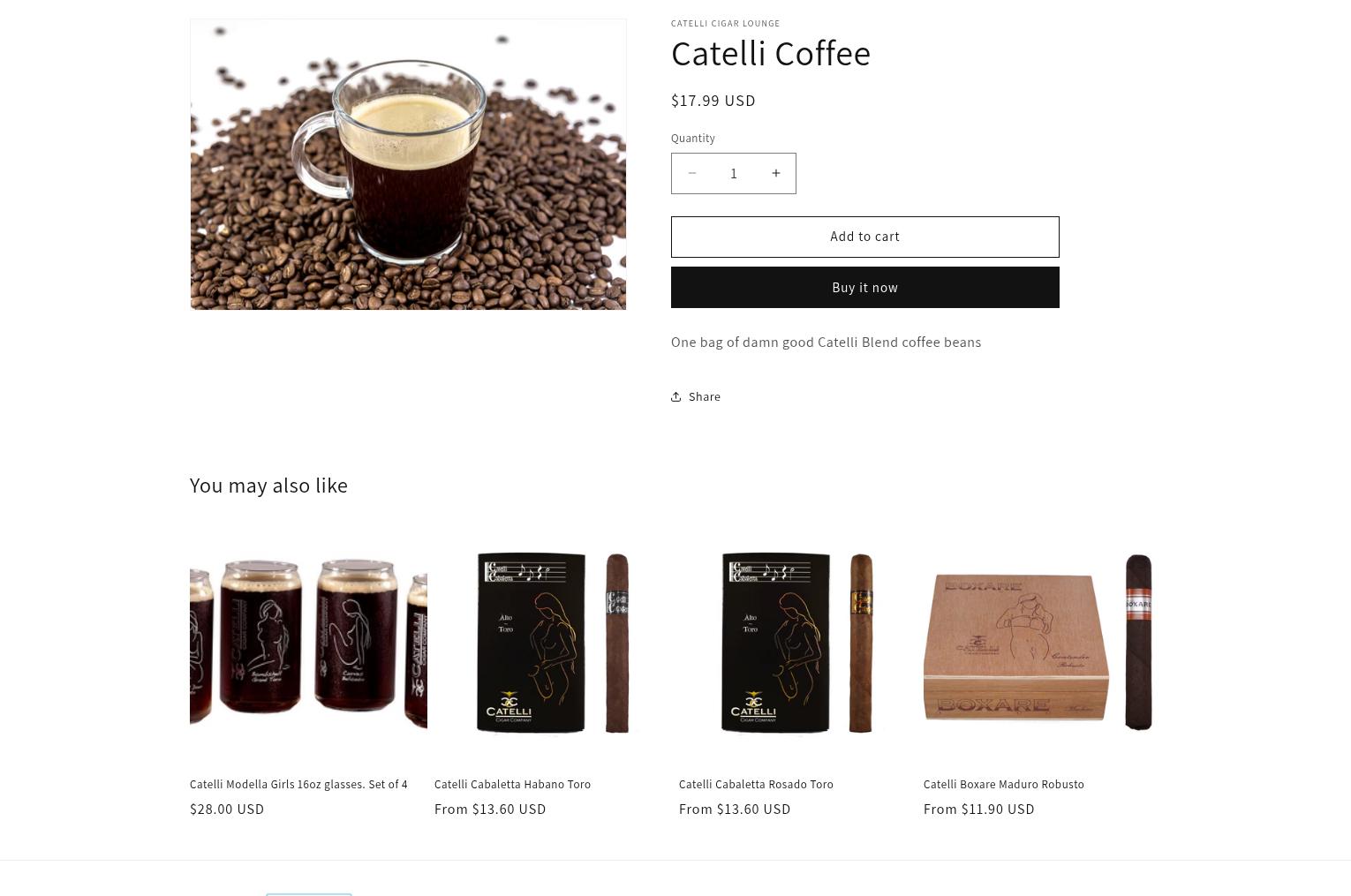Open the Catelli Coffee product image
Screen dimensions: 1351x896
[x=408, y=164]
